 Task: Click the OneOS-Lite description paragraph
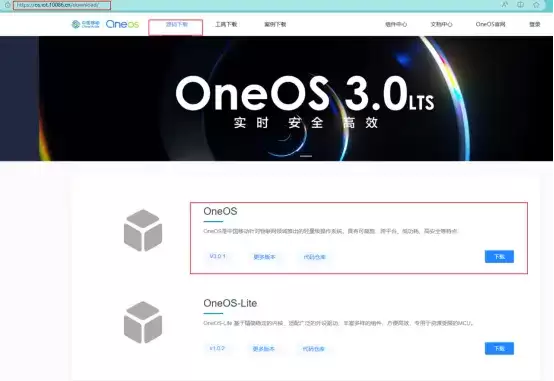tap(338, 323)
